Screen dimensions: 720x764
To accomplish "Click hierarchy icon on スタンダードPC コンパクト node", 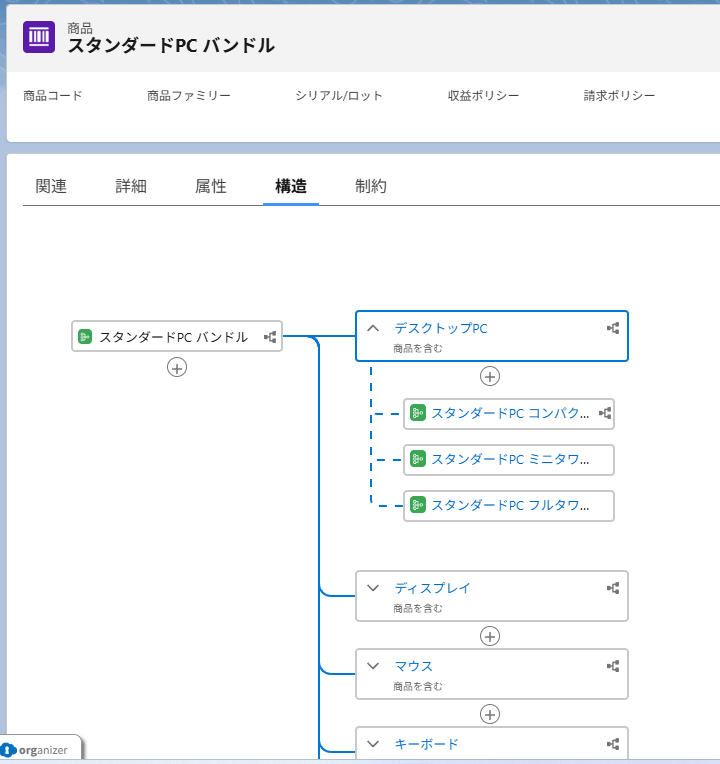I will point(604,413).
